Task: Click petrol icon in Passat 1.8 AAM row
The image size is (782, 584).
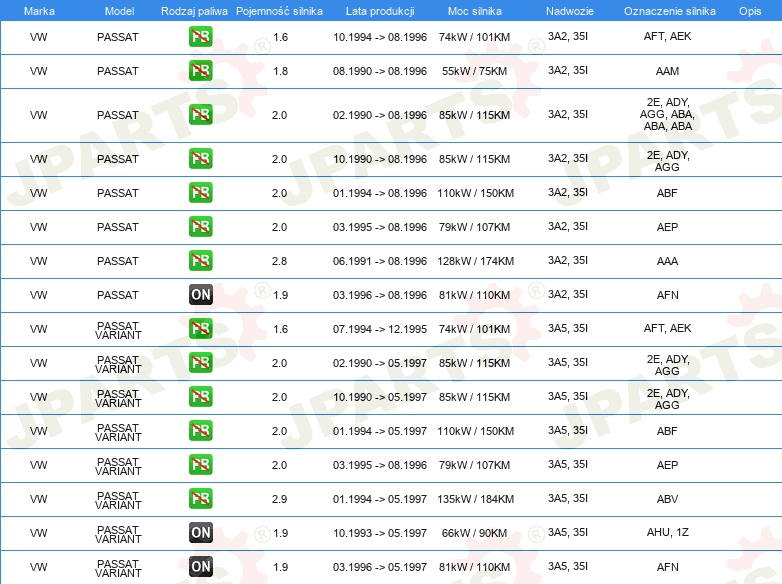Action: pos(200,71)
